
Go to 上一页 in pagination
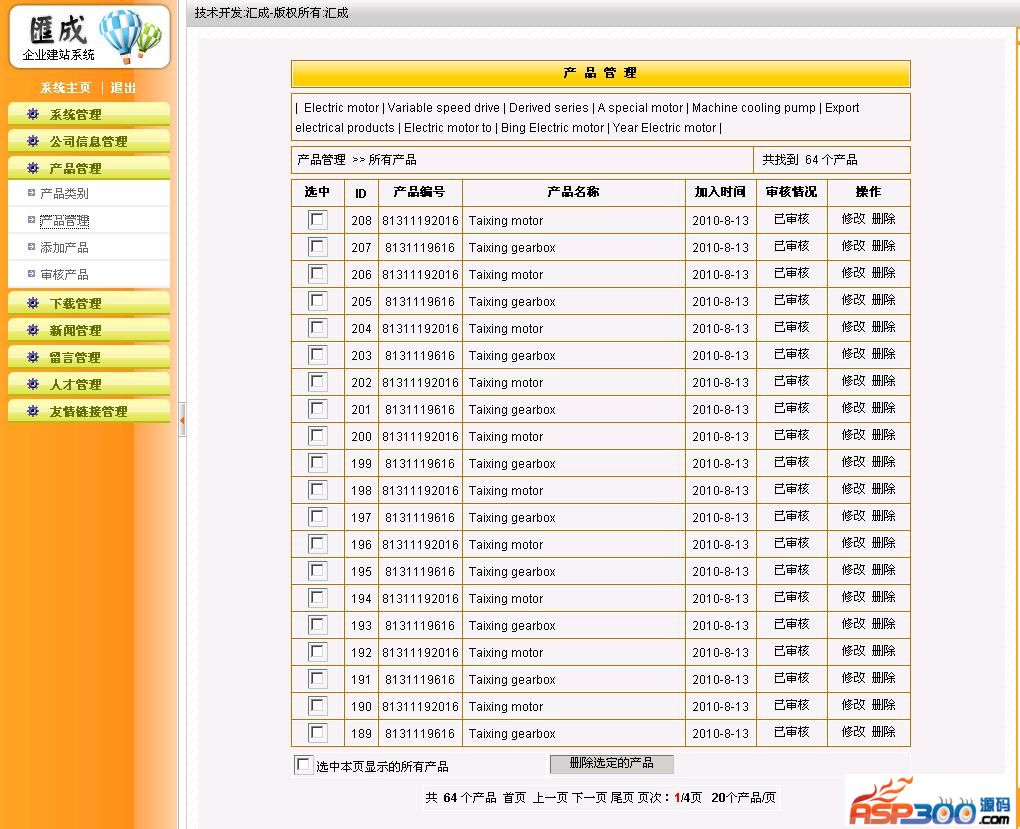550,798
